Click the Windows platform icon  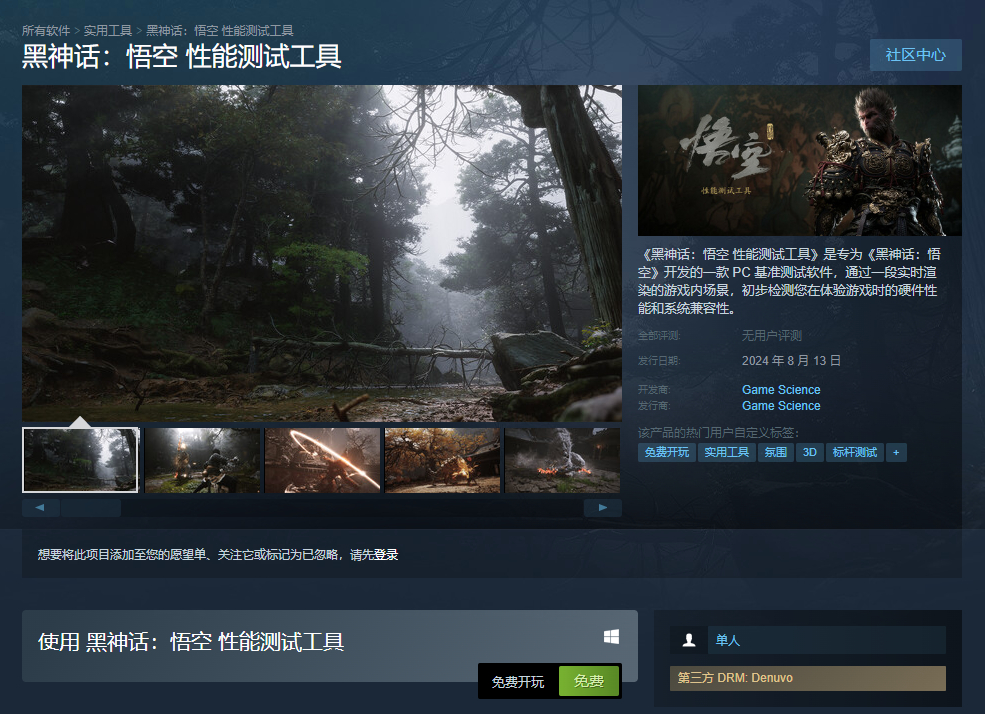611,637
